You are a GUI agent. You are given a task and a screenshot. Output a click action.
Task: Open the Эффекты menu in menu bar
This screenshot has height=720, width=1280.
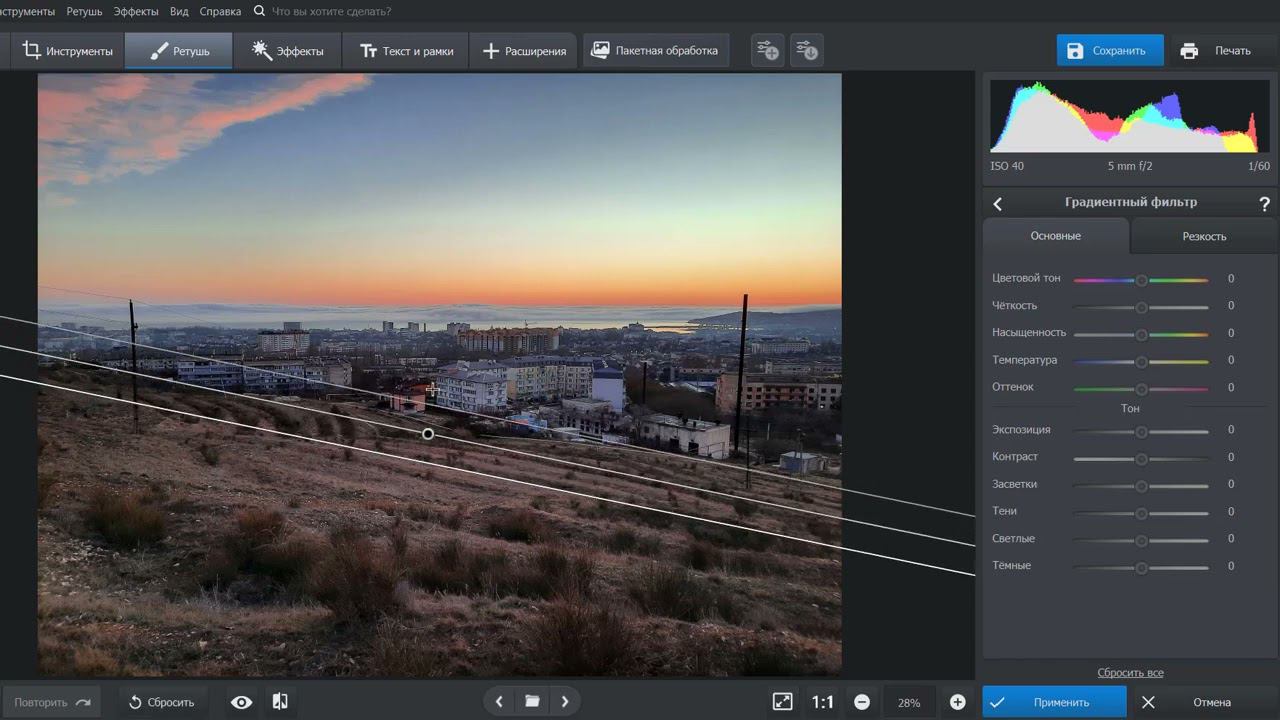pyautogui.click(x=135, y=12)
